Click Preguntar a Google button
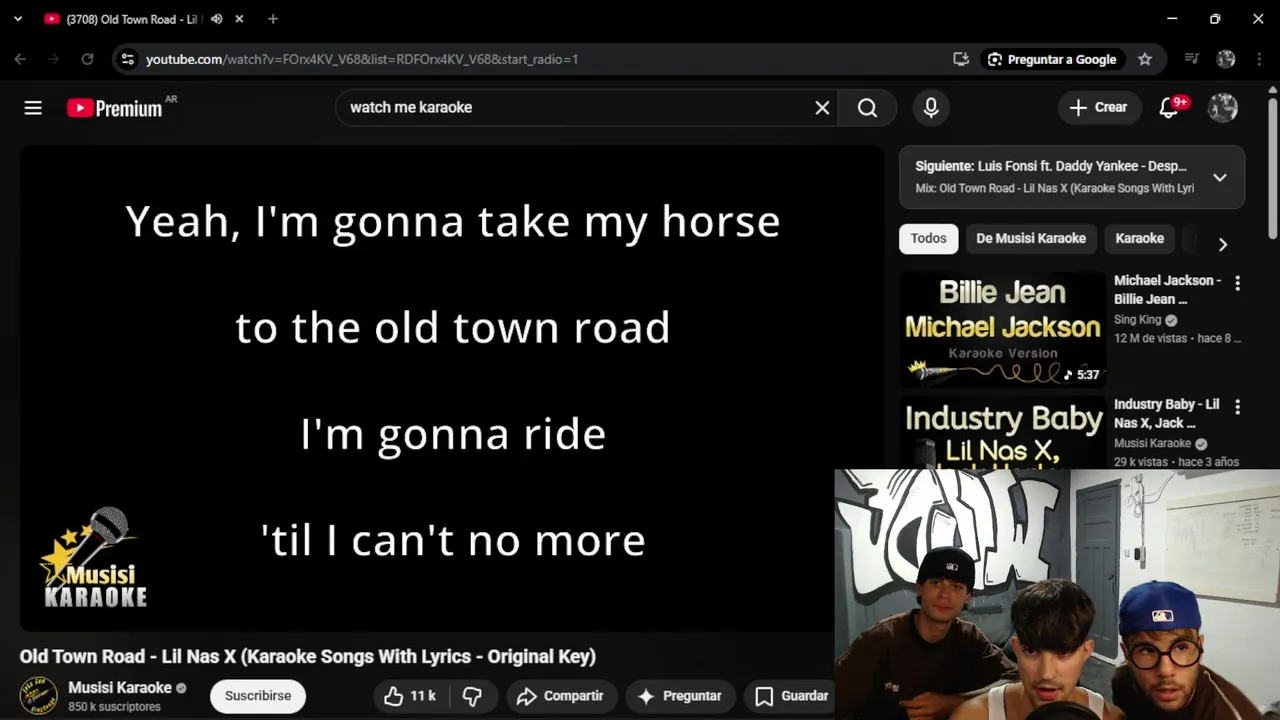The width and height of the screenshot is (1280, 720). (1051, 59)
